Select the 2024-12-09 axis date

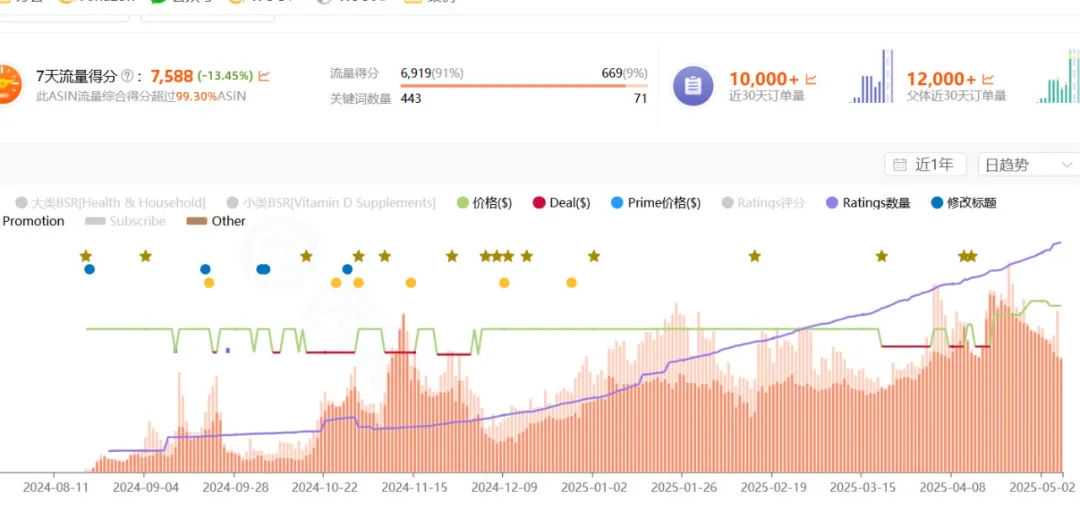(x=504, y=487)
